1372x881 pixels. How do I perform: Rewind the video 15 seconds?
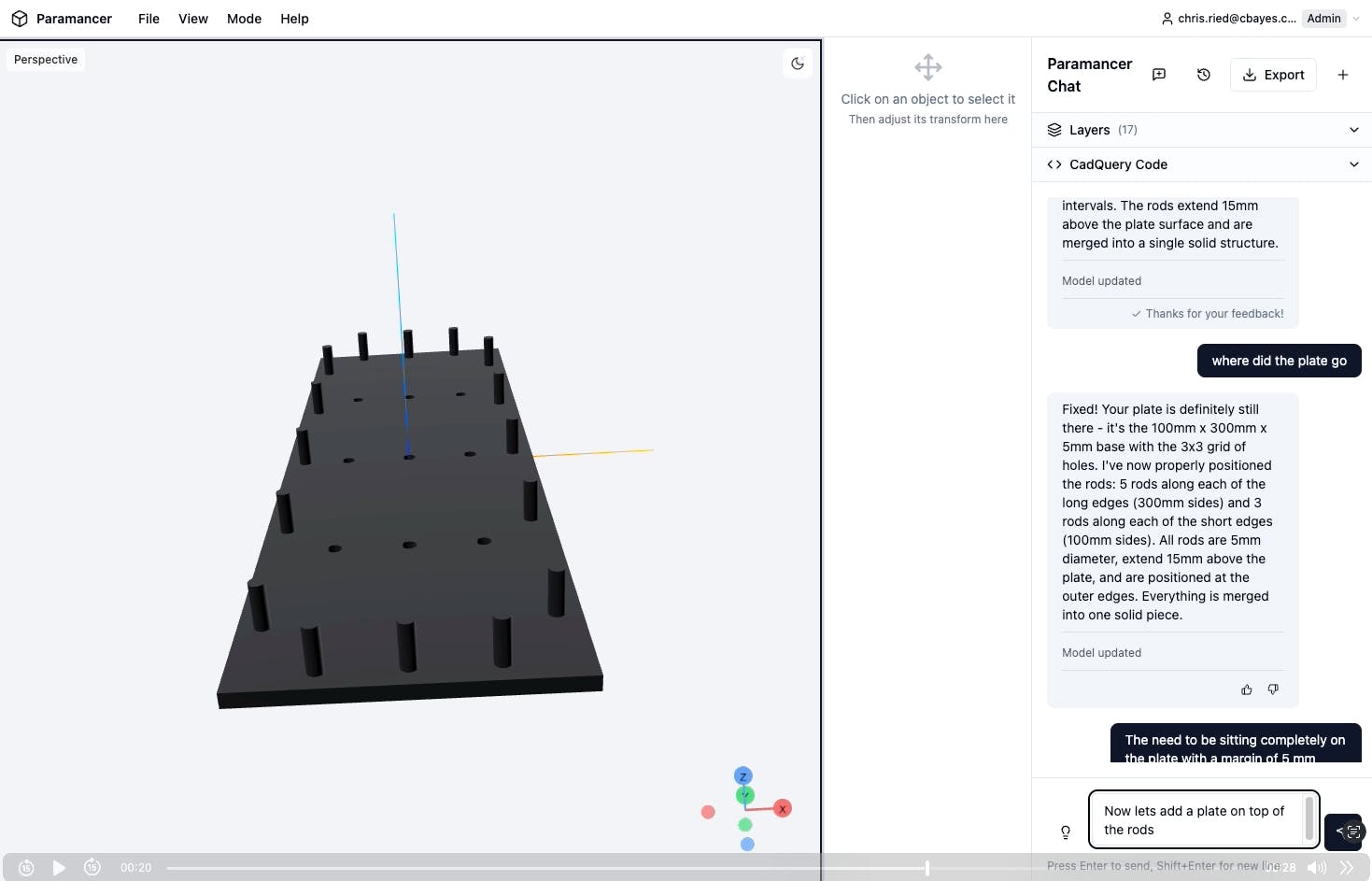pos(26,868)
